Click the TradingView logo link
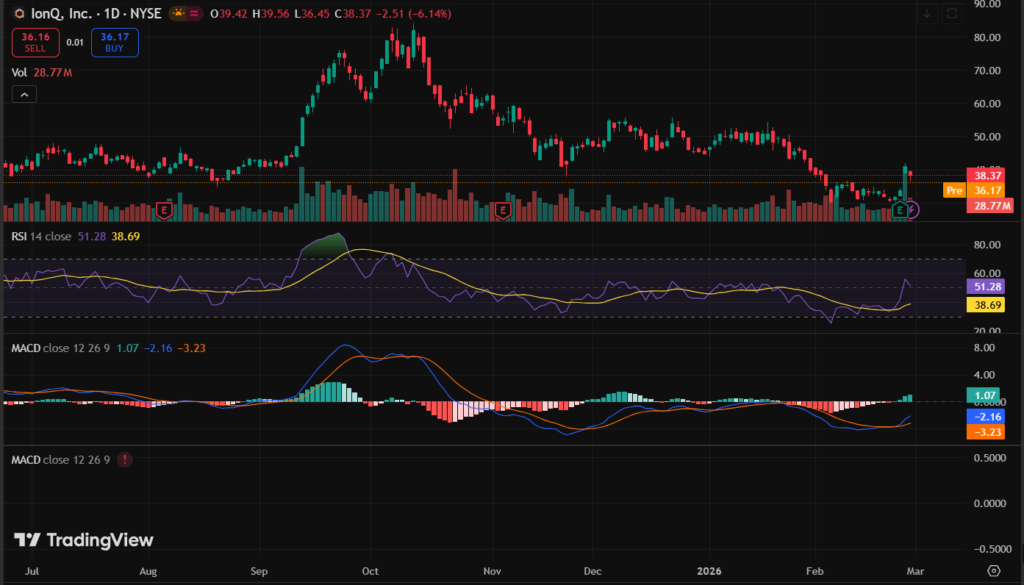The image size is (1024, 585). (x=85, y=540)
